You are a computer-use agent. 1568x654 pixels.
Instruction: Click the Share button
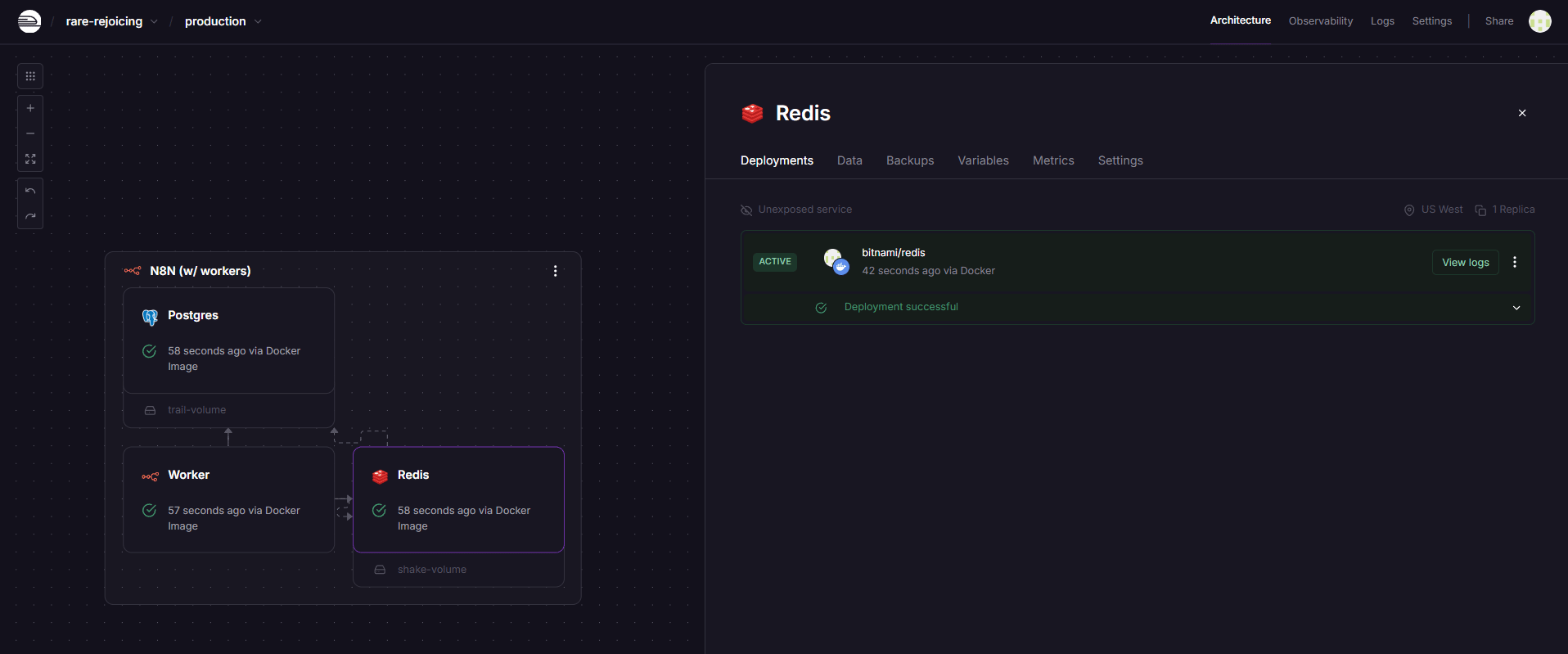point(1499,21)
